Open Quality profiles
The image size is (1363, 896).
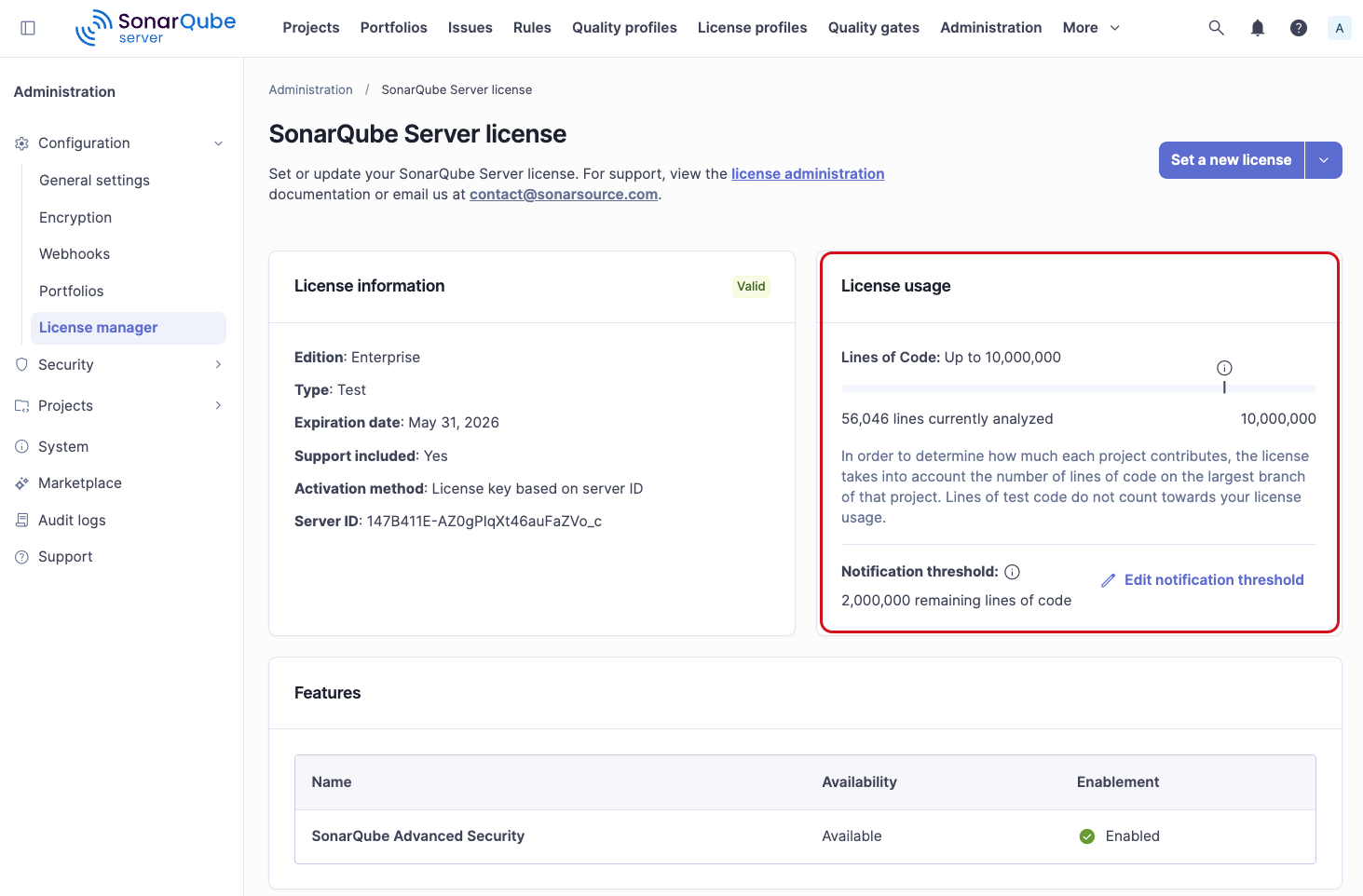click(624, 28)
